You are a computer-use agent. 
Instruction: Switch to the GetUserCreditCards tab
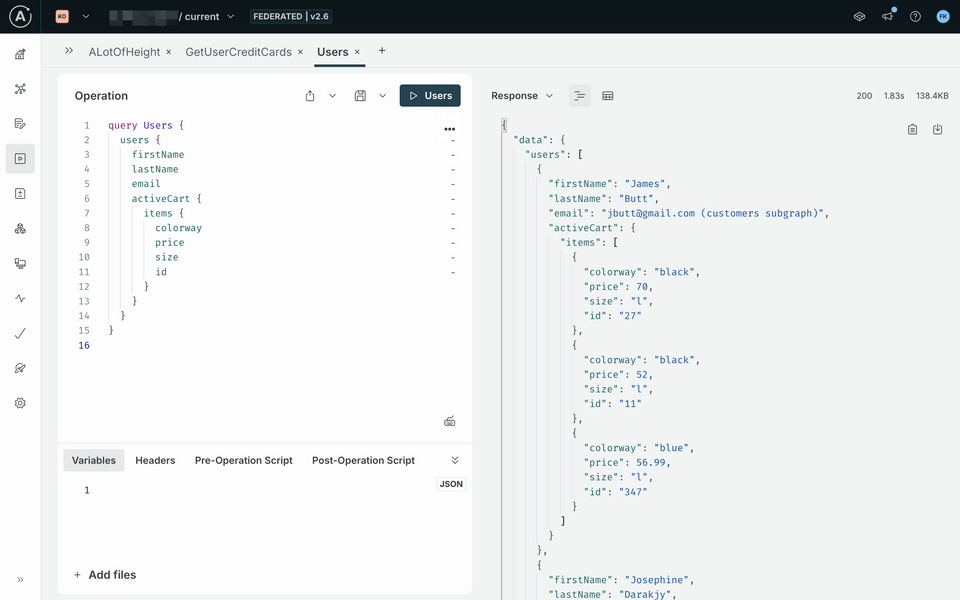tap(238, 52)
